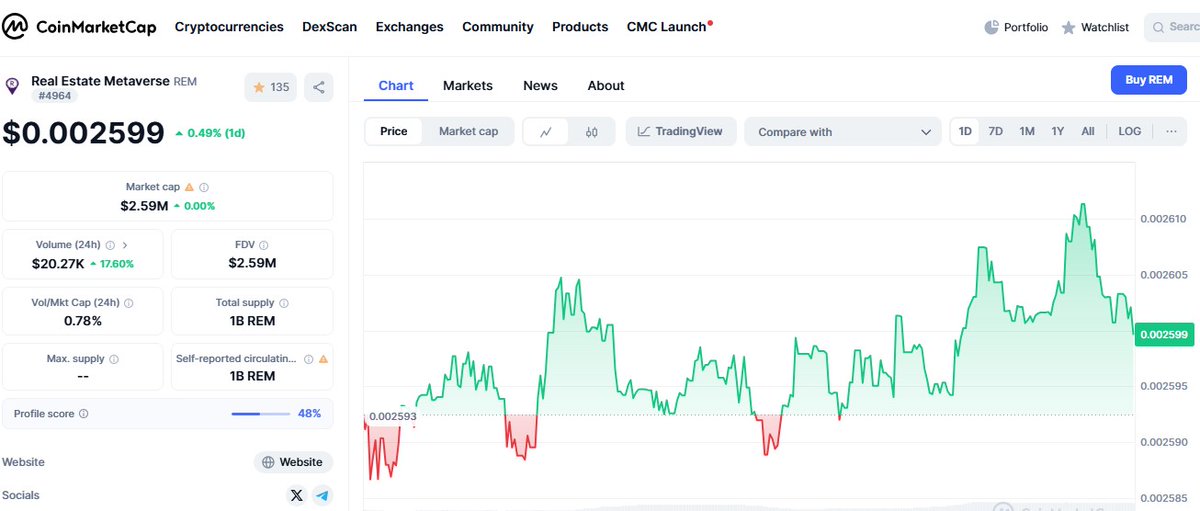Click the current price tag 0.002599 on chart
Screen dimensions: 1200x511
pos(1164,335)
